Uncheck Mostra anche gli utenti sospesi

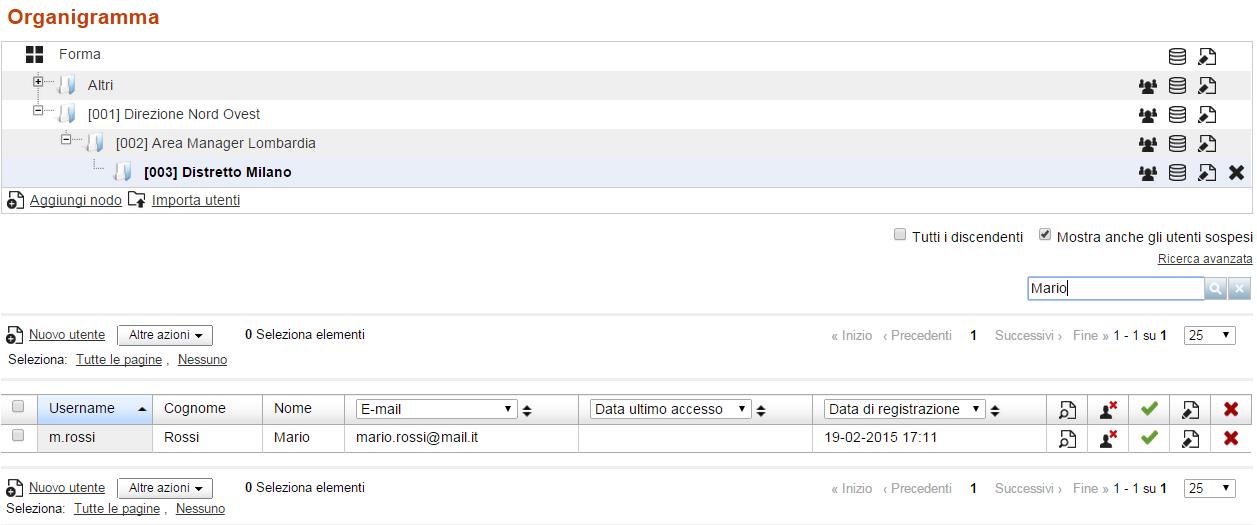coord(1045,235)
